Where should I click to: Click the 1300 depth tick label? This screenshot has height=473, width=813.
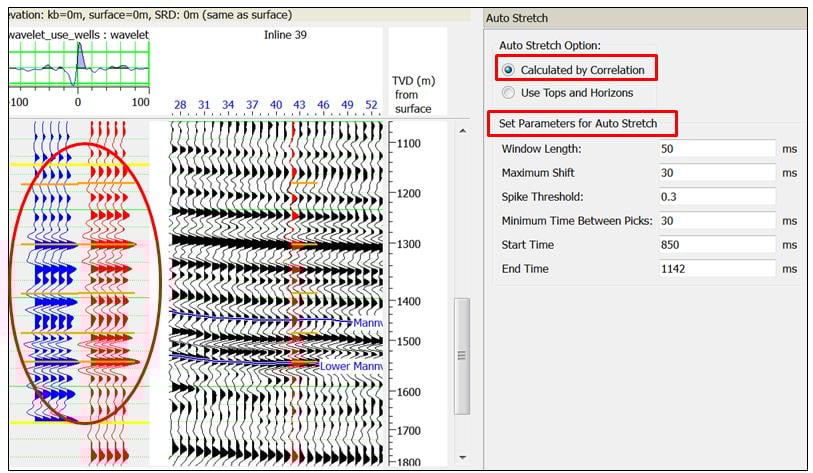[409, 244]
